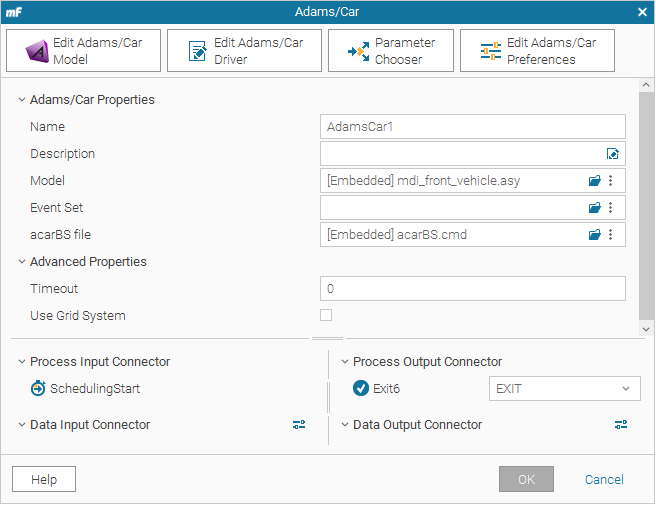The height and width of the screenshot is (505, 656).
Task: Browse folder for the Model file
Action: click(x=594, y=181)
